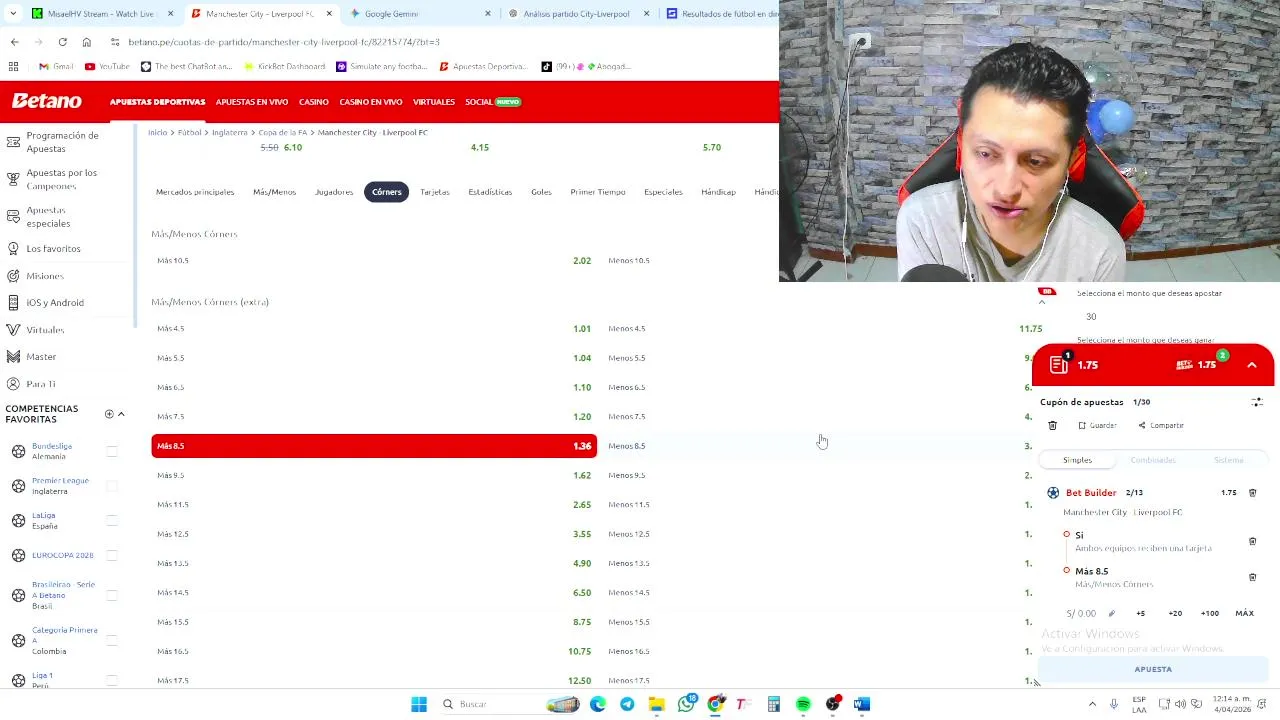Deselect the highlighted Más 8.5 odds
This screenshot has width=1280, height=720.
[x=374, y=446]
